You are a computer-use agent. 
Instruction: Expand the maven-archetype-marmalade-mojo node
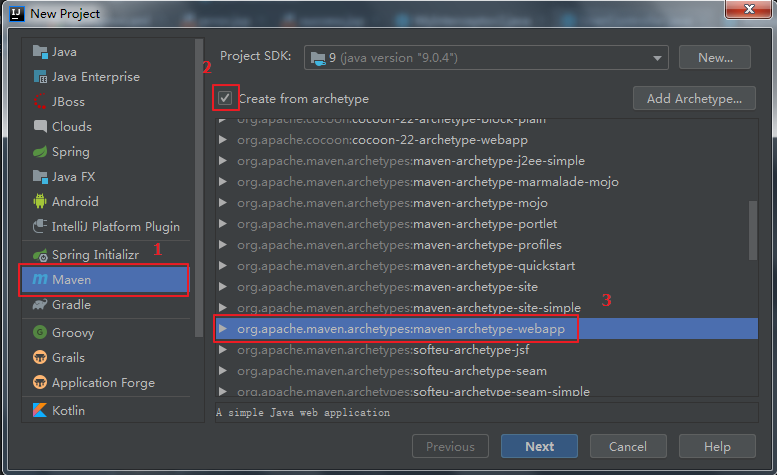[x=223, y=182]
